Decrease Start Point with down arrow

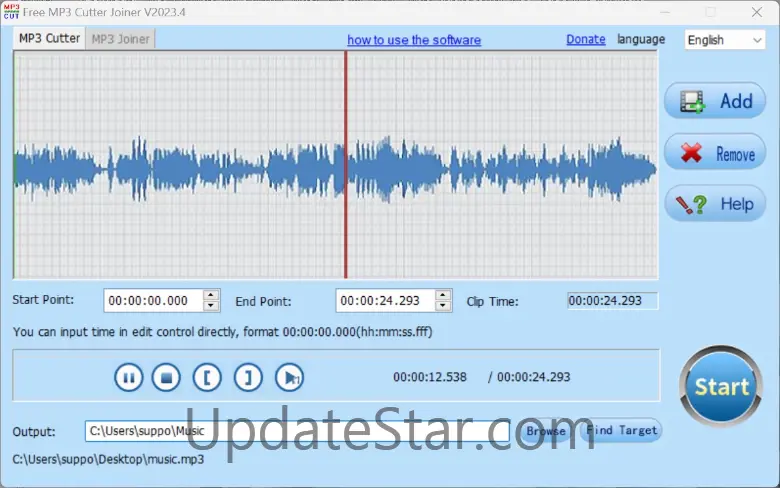(211, 306)
